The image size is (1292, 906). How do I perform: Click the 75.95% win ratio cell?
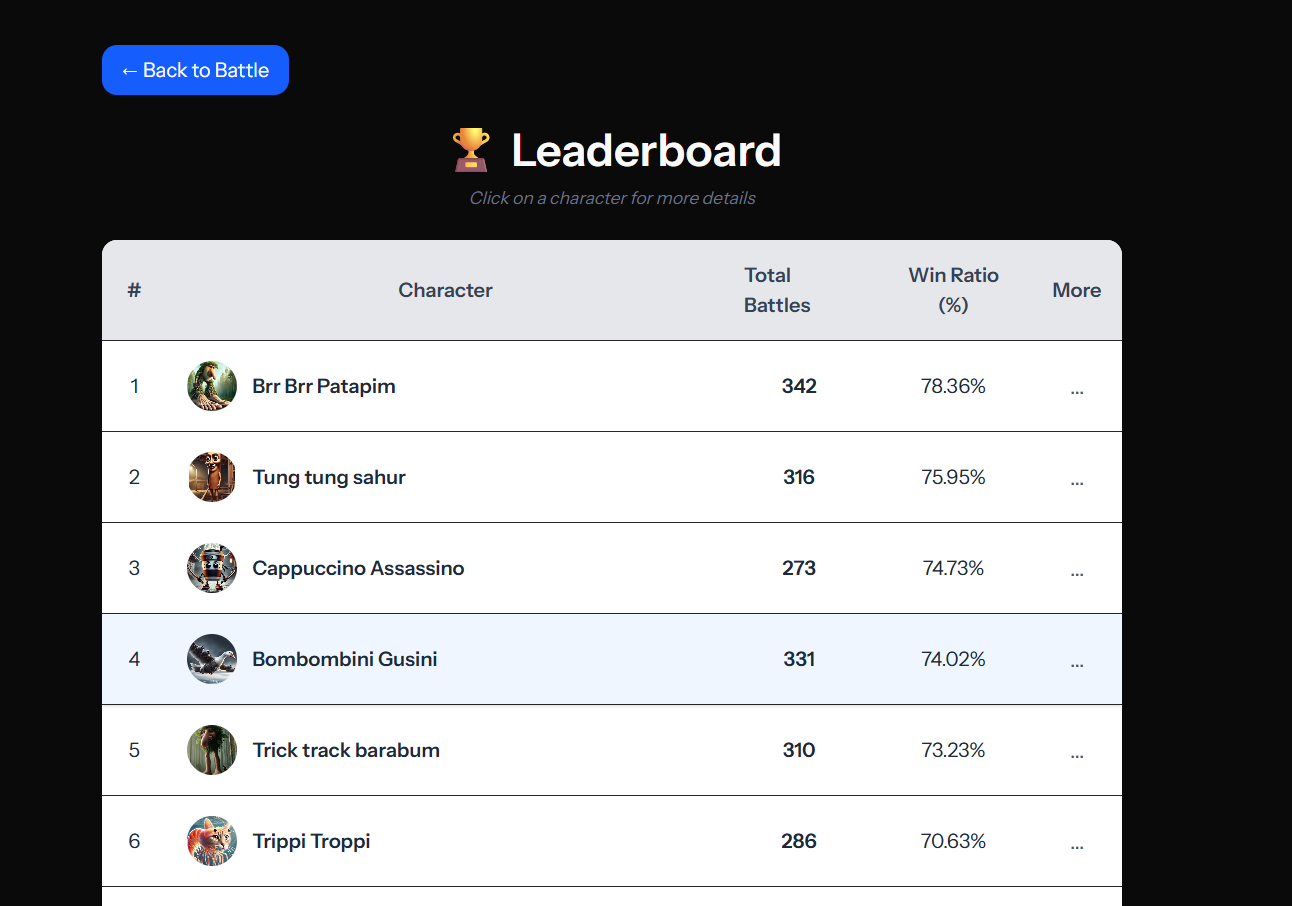tap(953, 477)
